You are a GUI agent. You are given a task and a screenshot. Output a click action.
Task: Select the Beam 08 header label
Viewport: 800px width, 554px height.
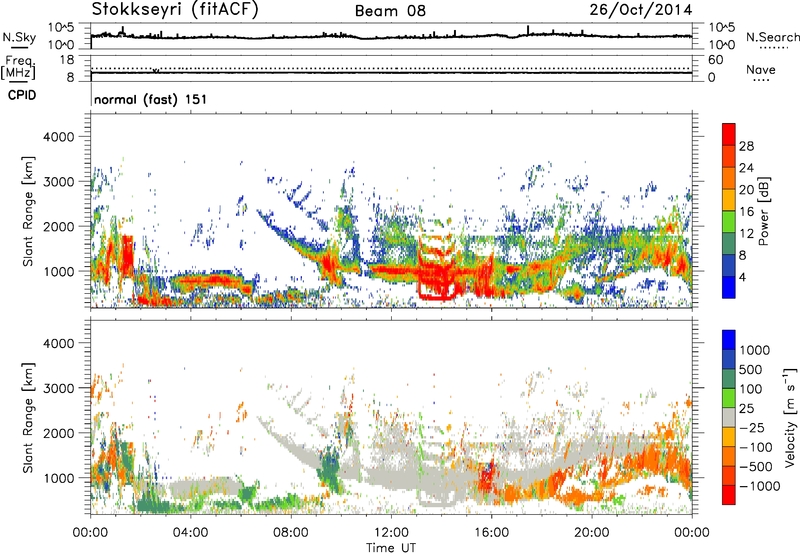[x=390, y=11]
